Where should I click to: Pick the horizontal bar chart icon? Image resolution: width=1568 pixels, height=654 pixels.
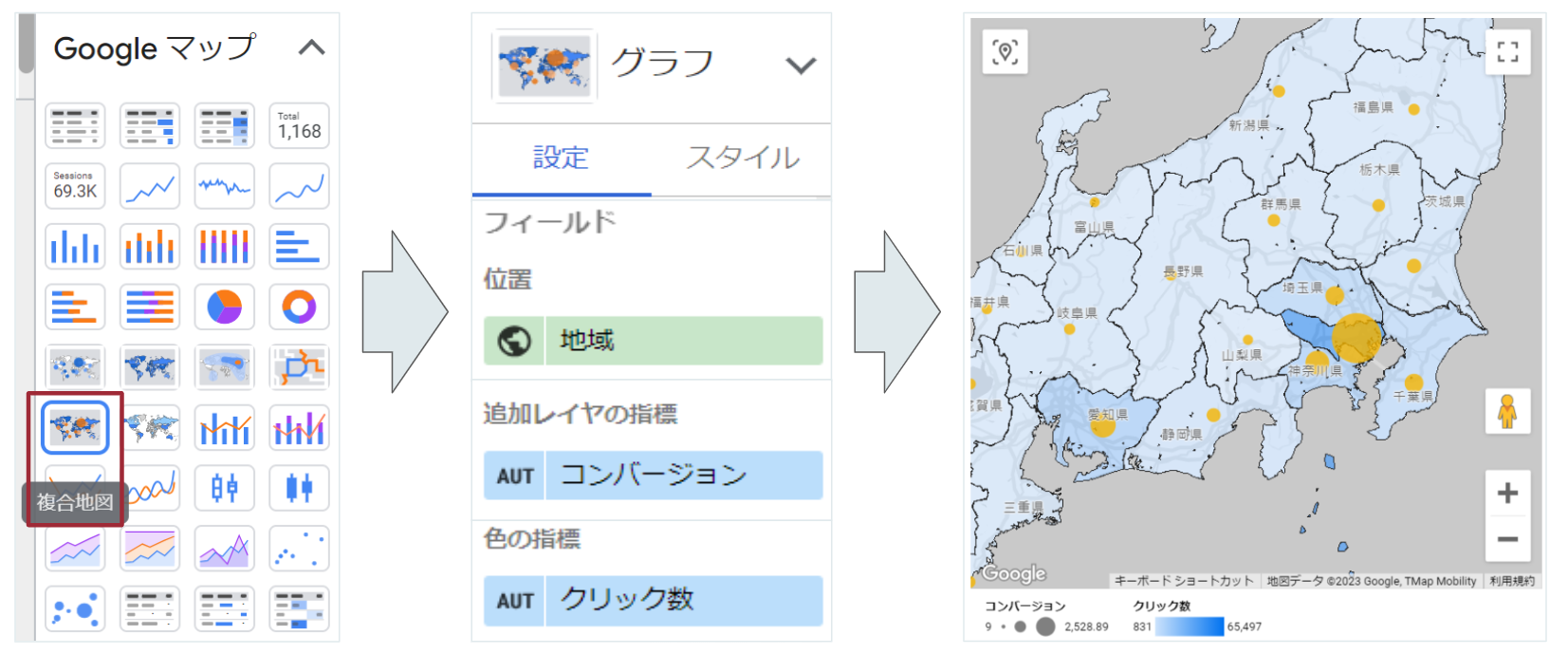299,247
